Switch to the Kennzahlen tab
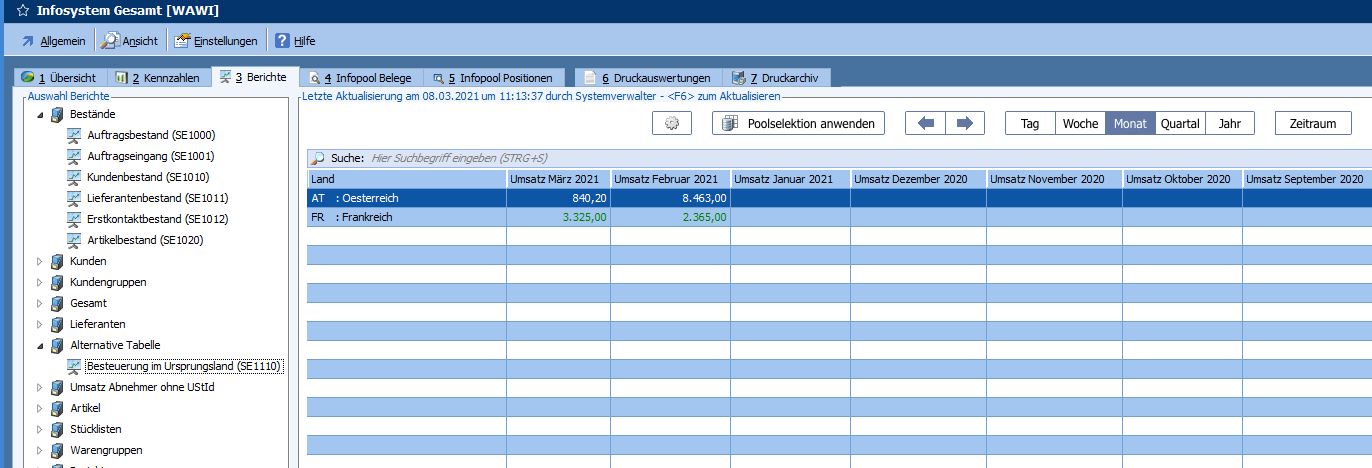The image size is (1372, 468). pos(158,77)
